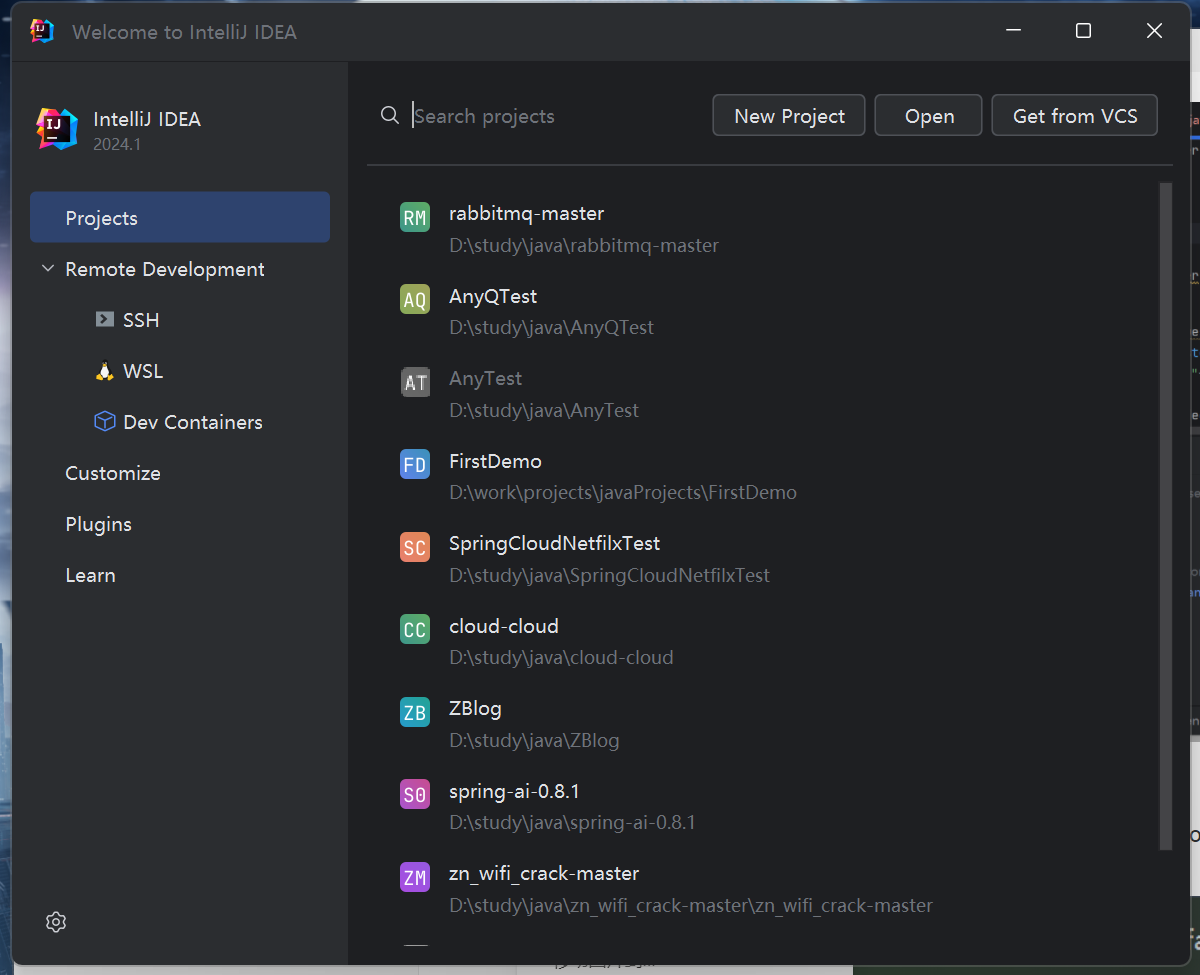Click the path D:\study\java\ZBlog

click(x=534, y=740)
